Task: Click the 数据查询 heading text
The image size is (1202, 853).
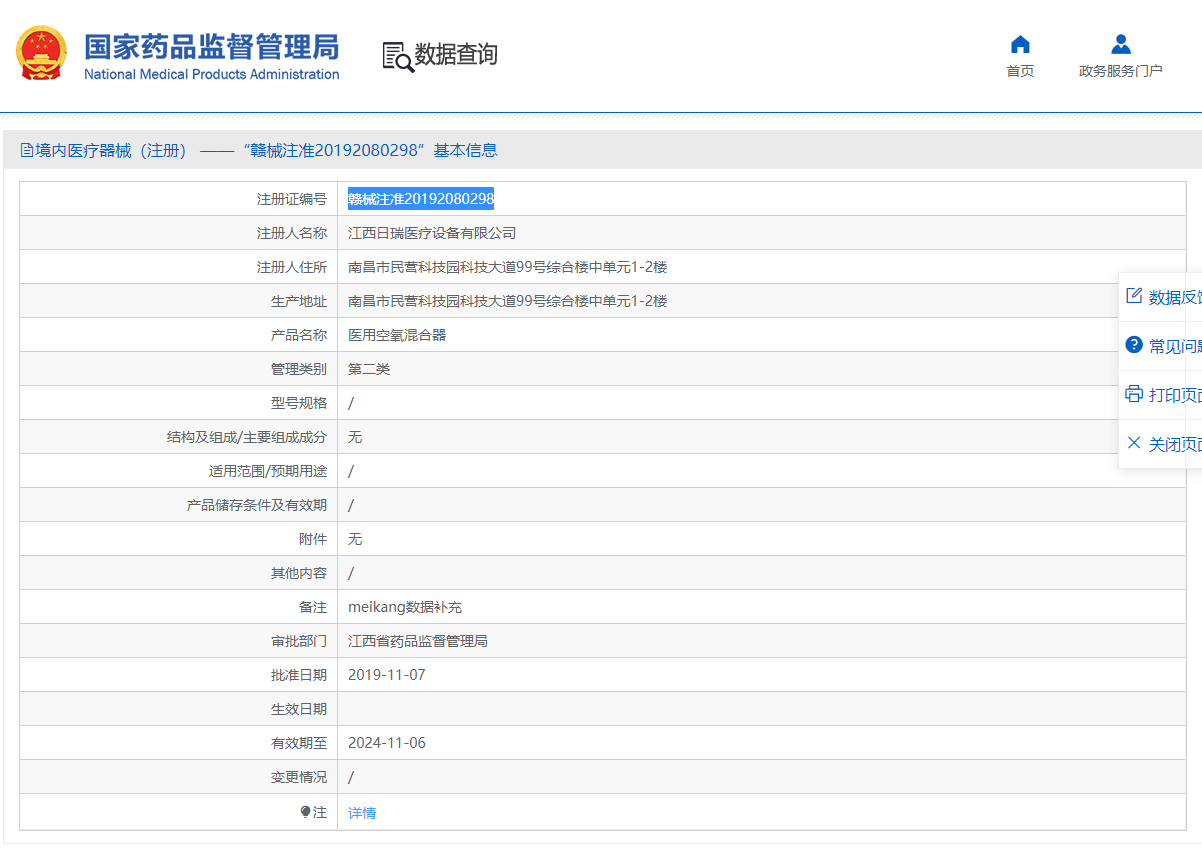Action: click(456, 54)
